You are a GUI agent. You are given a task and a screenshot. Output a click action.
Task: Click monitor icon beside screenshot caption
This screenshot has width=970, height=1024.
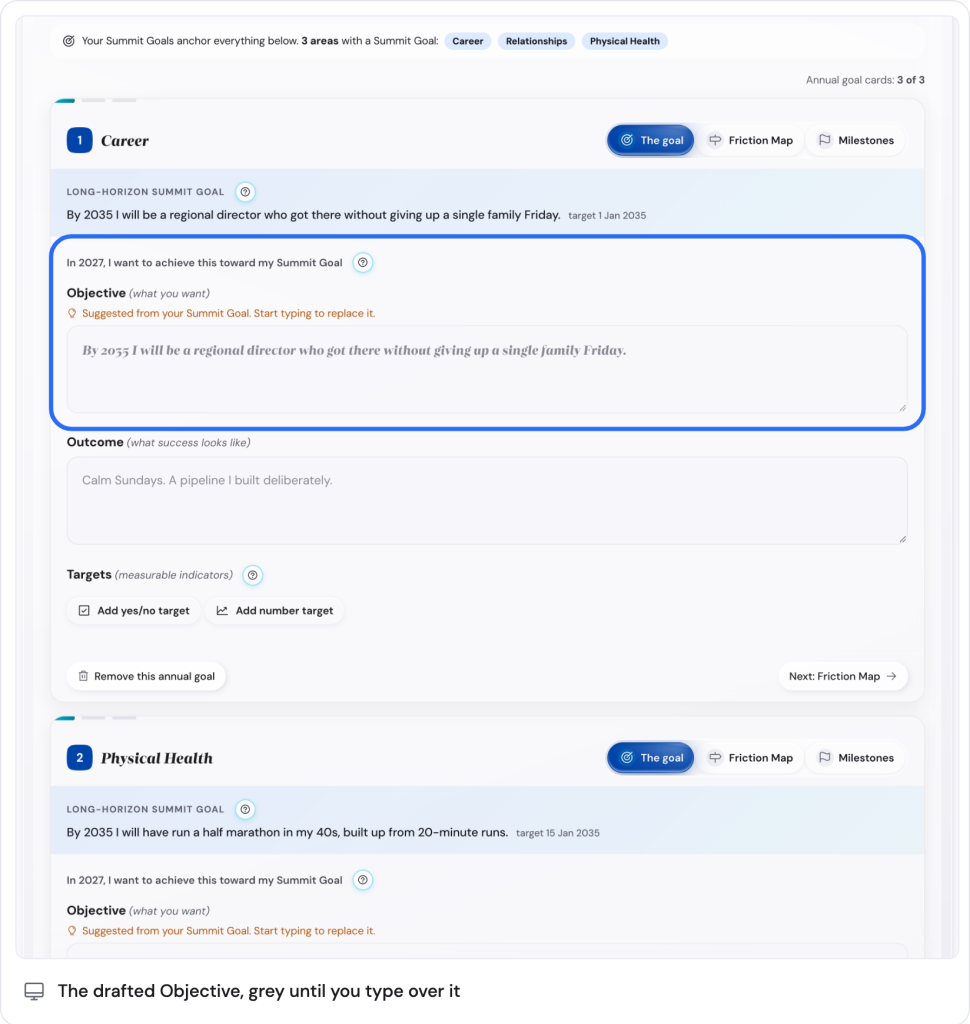[34, 991]
